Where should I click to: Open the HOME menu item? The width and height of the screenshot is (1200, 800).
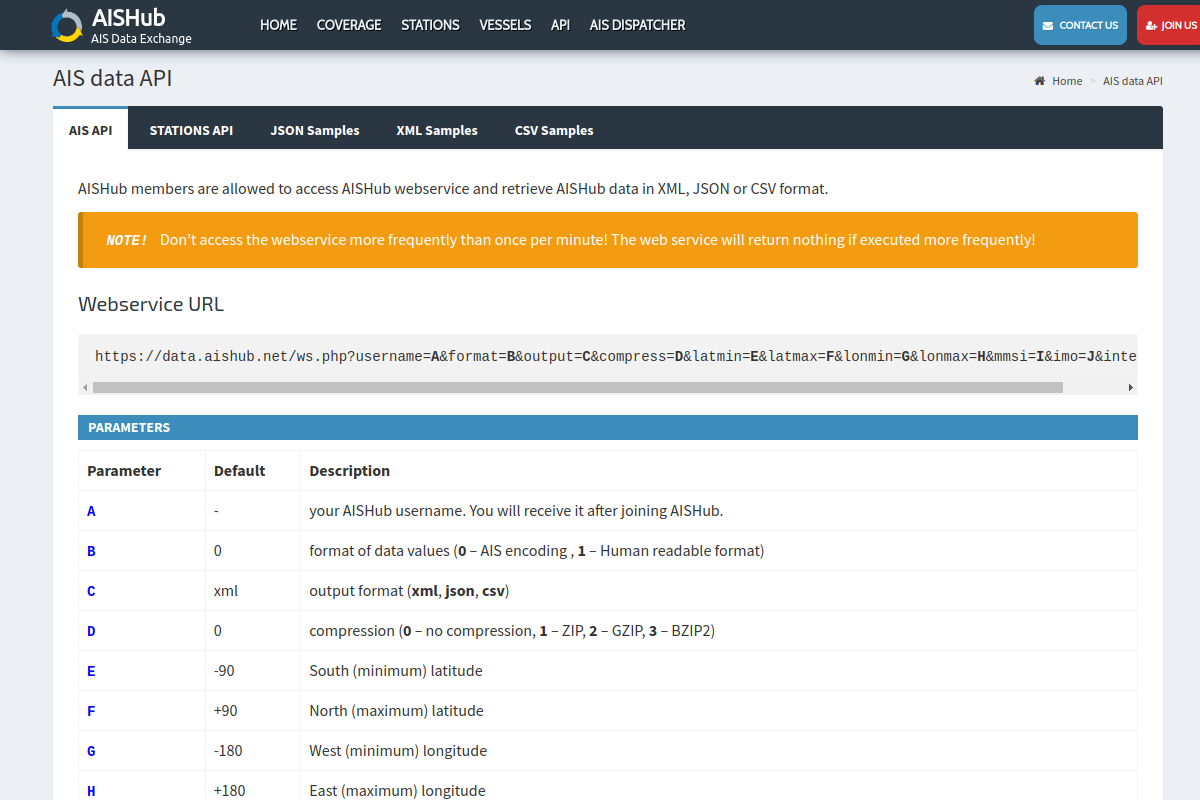pyautogui.click(x=278, y=25)
